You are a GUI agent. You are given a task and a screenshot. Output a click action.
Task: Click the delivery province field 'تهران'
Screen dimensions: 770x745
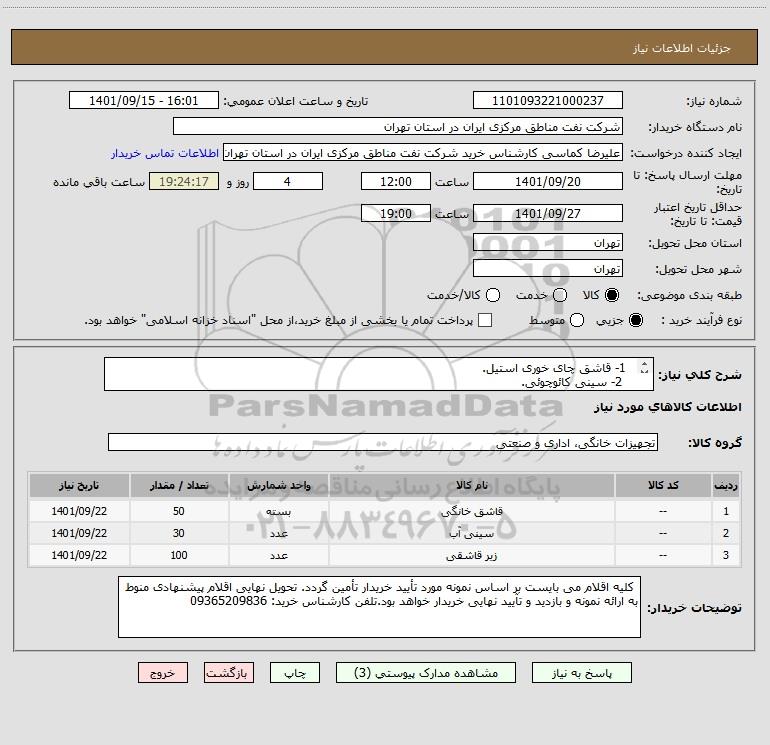[548, 243]
